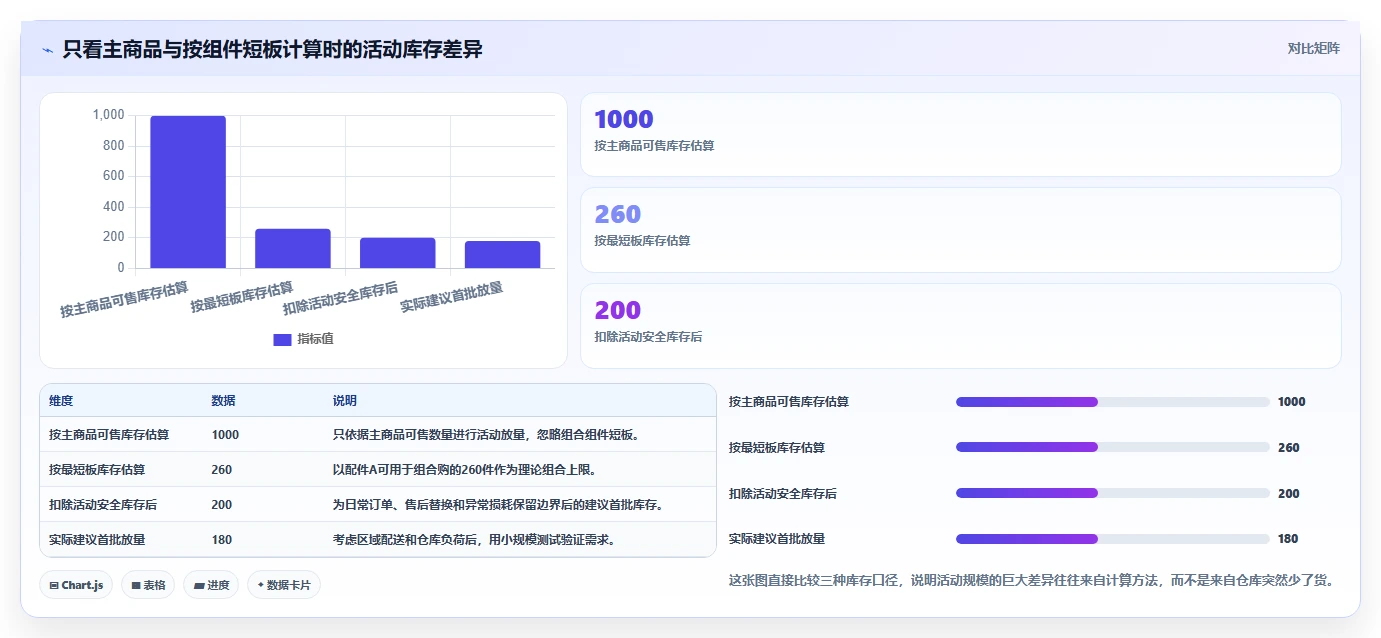
Task: Click the table data value 1000
Action: pyautogui.click(x=225, y=435)
